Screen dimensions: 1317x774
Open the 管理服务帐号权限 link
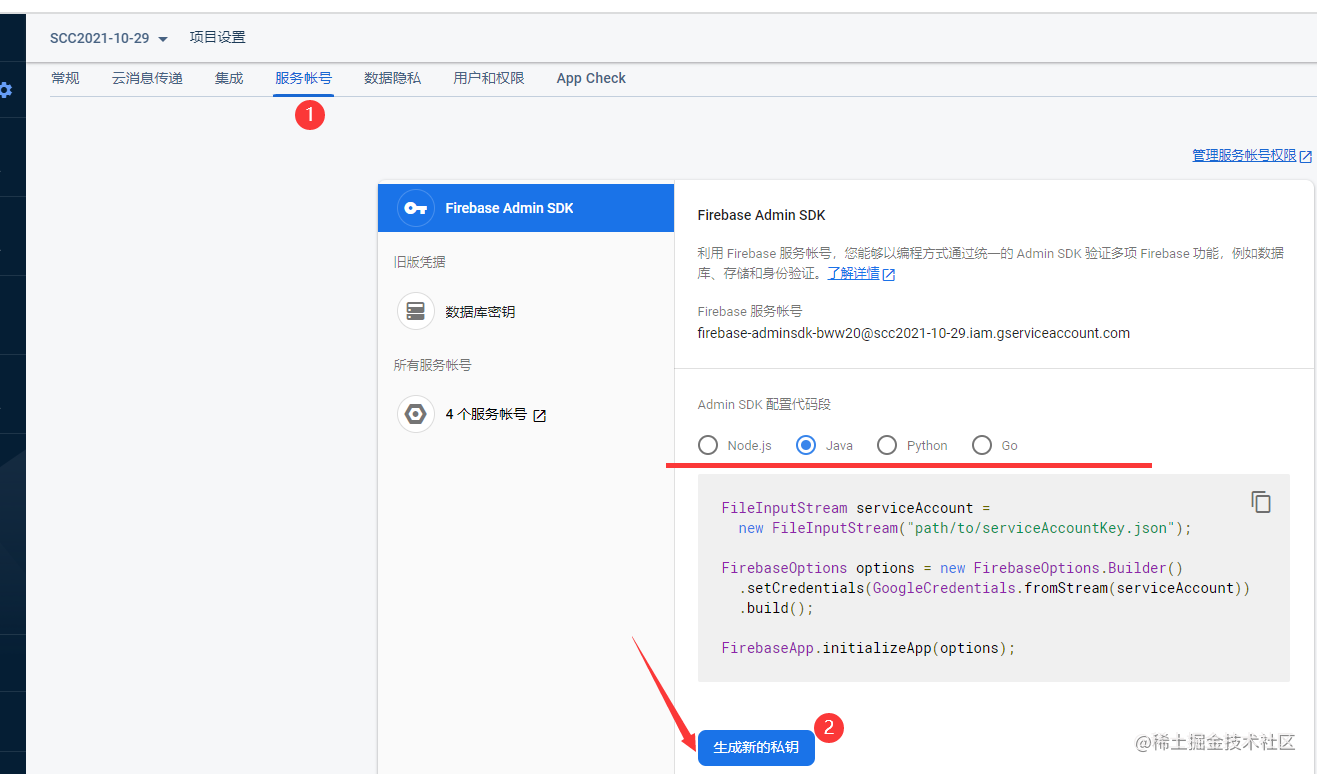(1245, 155)
